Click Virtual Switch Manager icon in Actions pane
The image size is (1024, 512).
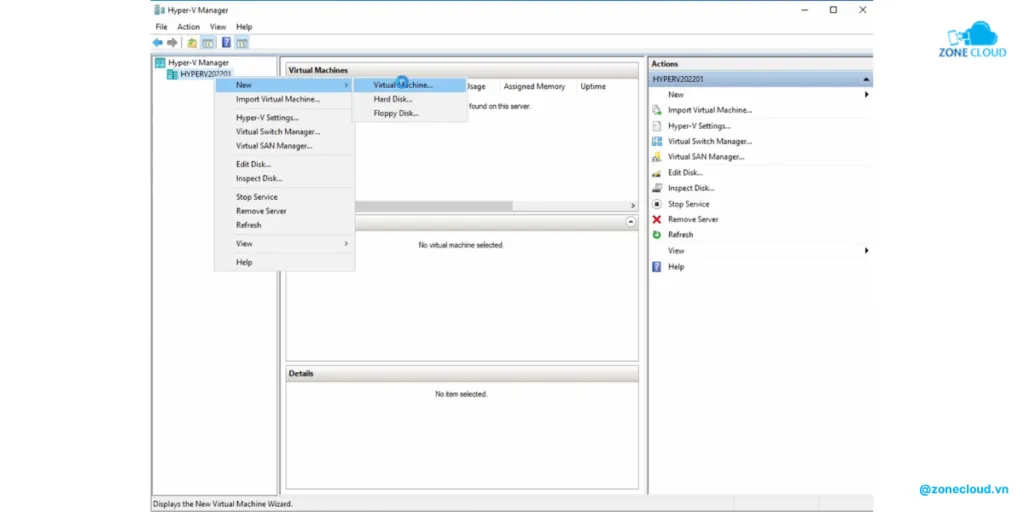657,141
